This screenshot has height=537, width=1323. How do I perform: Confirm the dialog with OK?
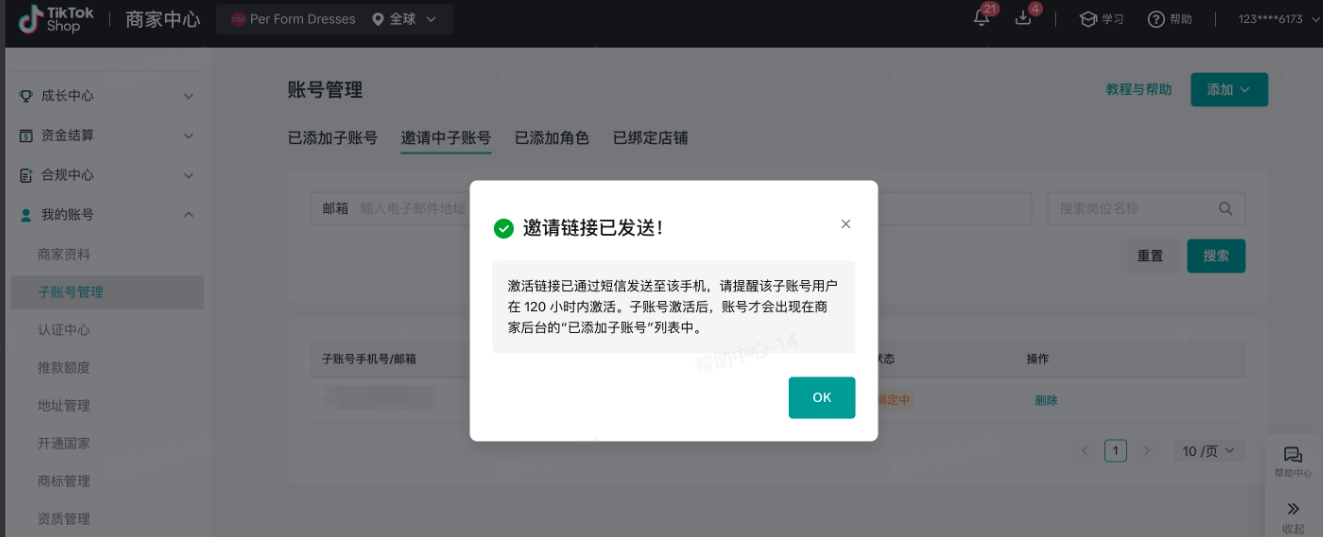click(822, 397)
